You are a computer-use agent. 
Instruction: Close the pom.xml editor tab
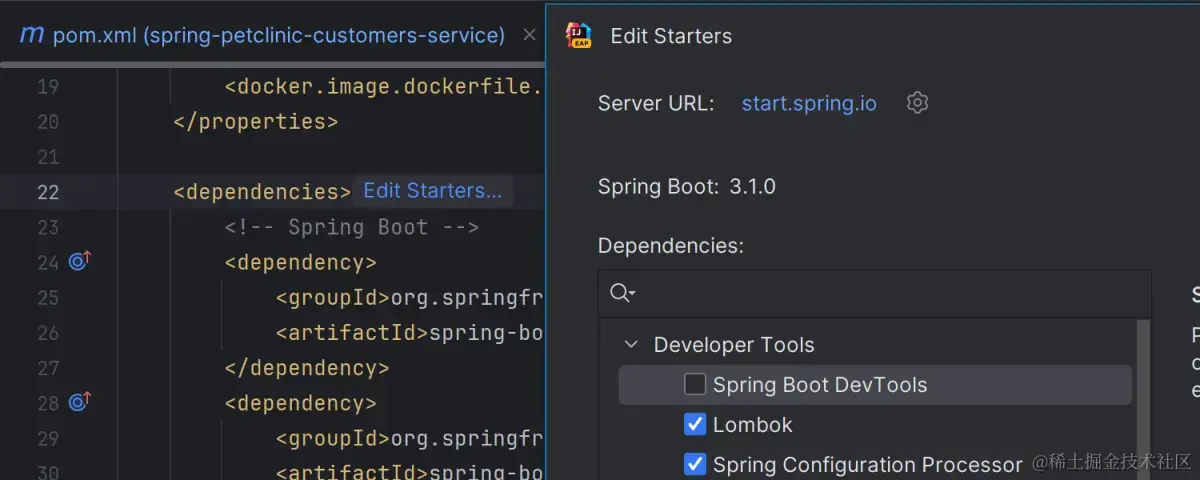click(529, 35)
